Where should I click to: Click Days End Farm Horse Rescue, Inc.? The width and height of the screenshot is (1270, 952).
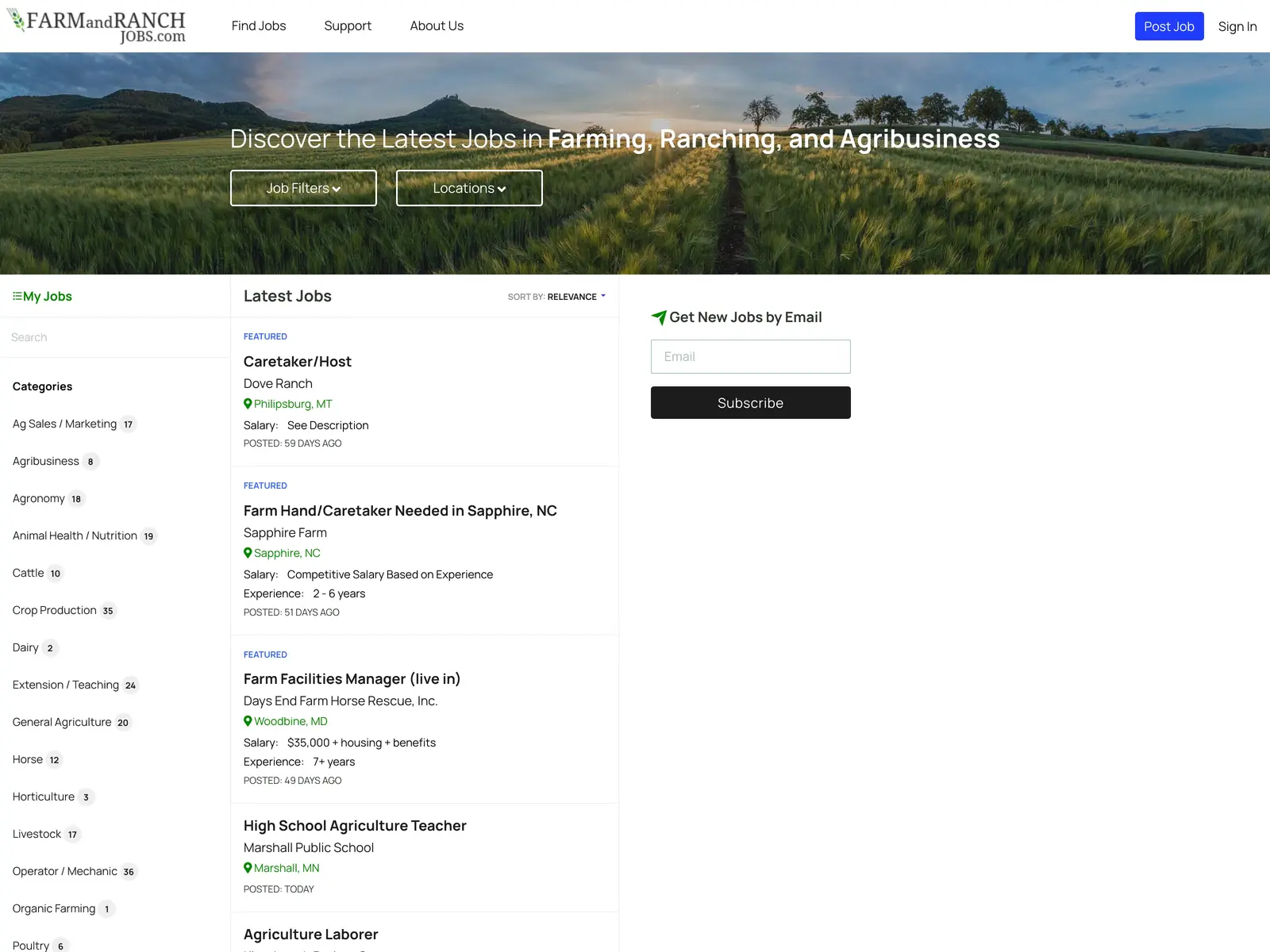(341, 701)
